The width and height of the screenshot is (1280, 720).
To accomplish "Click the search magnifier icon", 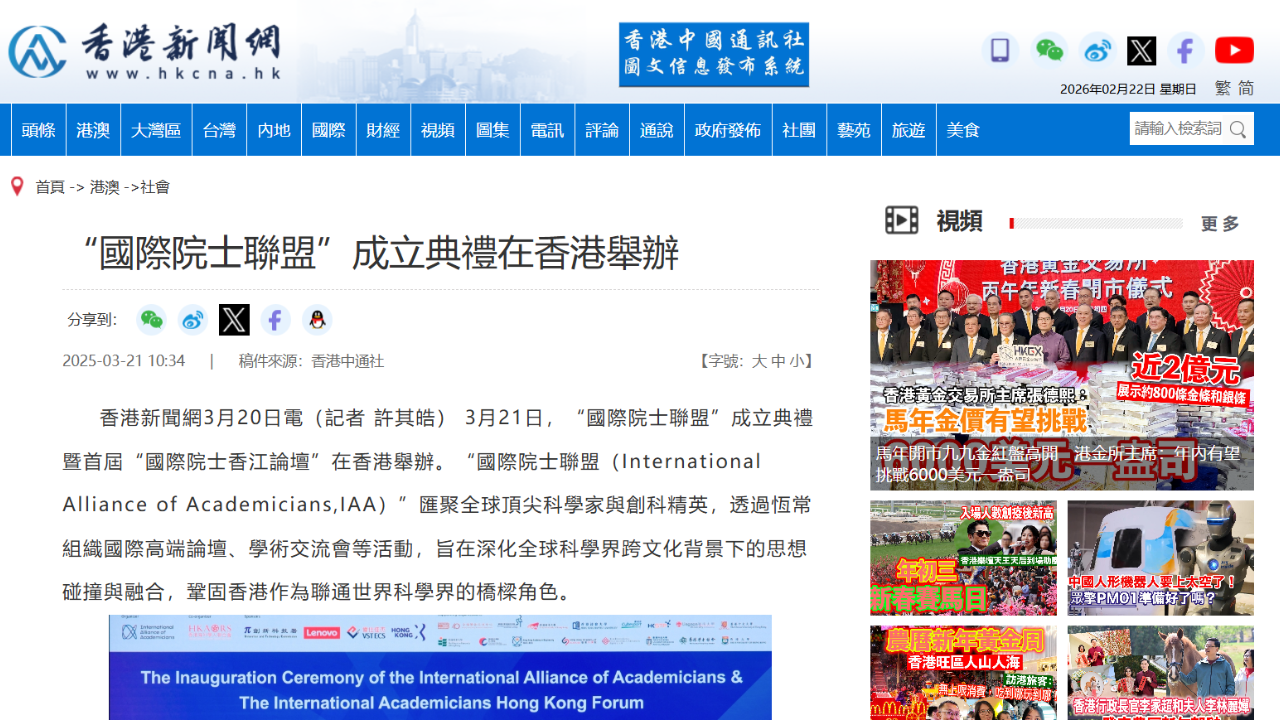I will 1238,129.
